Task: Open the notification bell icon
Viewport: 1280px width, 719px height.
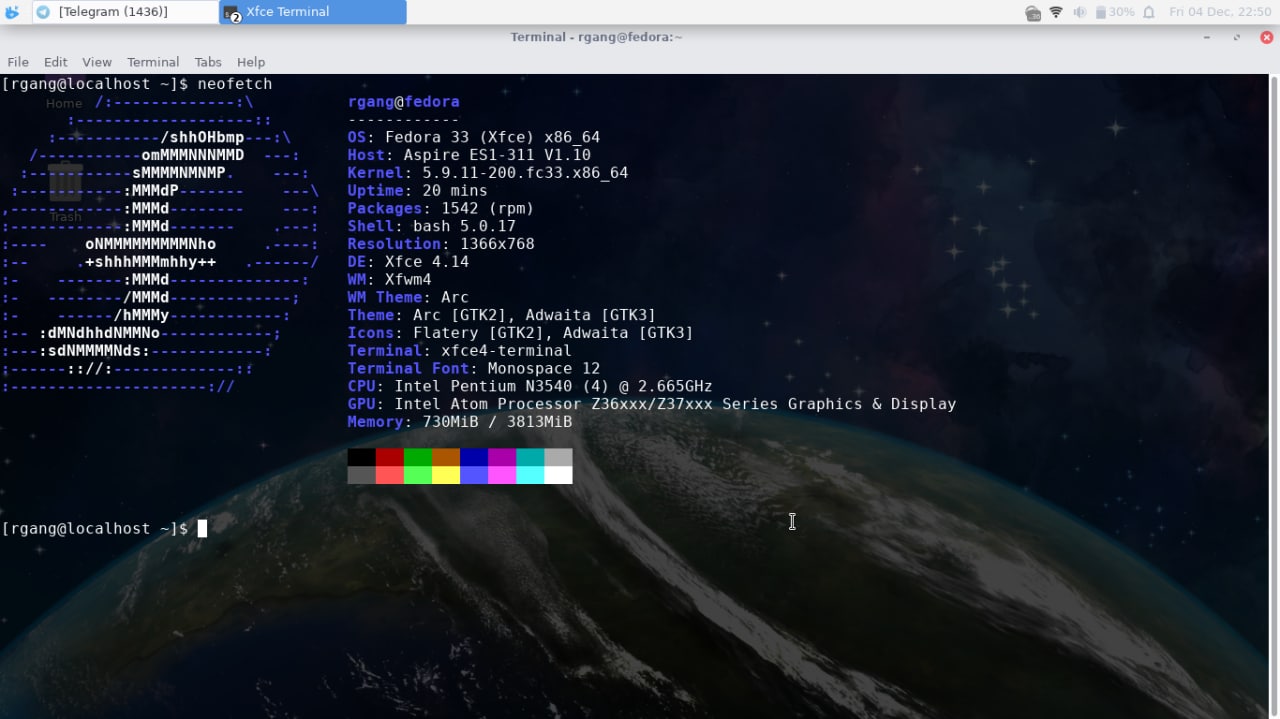Action: pyautogui.click(x=1149, y=12)
